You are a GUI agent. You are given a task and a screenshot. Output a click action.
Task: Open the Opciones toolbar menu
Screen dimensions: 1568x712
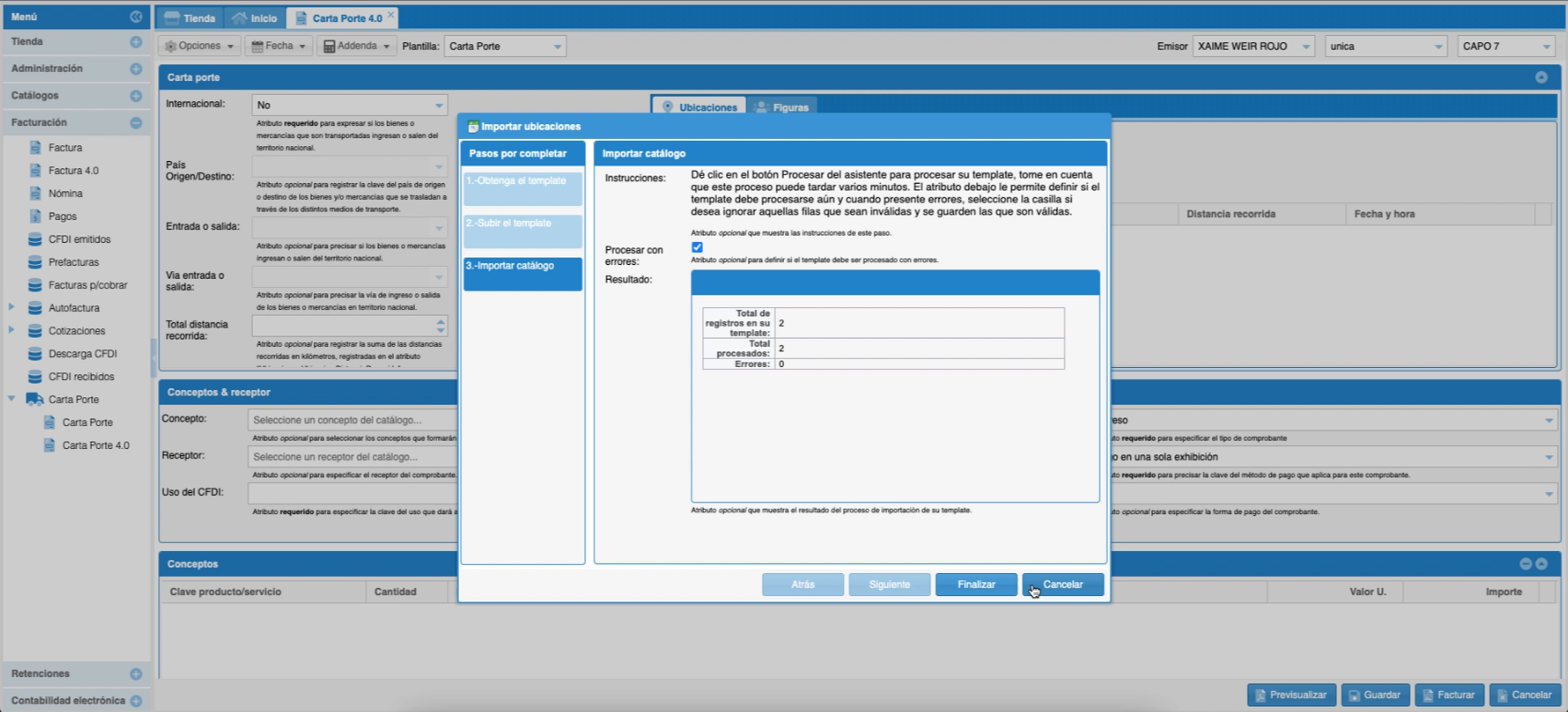pos(200,46)
